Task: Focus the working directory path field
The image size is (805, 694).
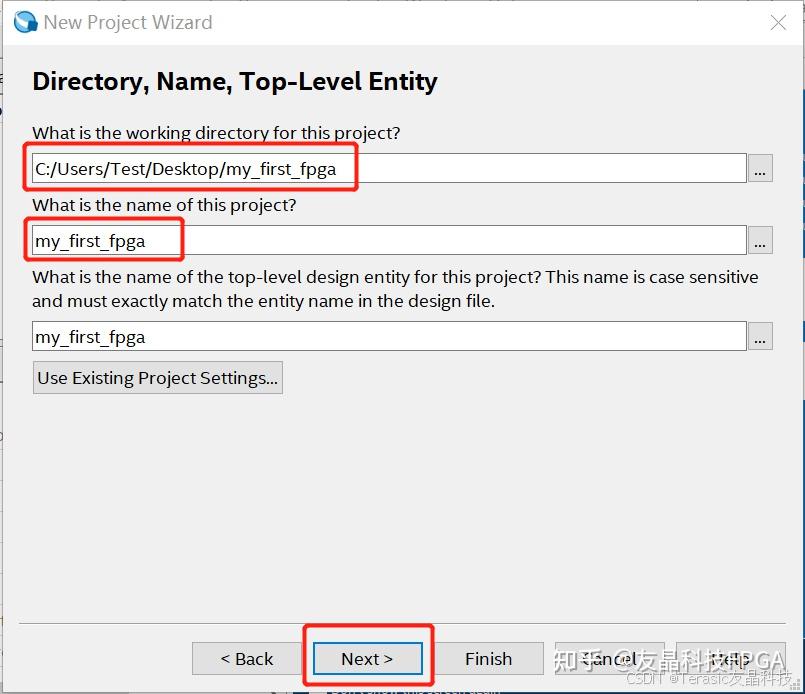Action: tap(388, 169)
